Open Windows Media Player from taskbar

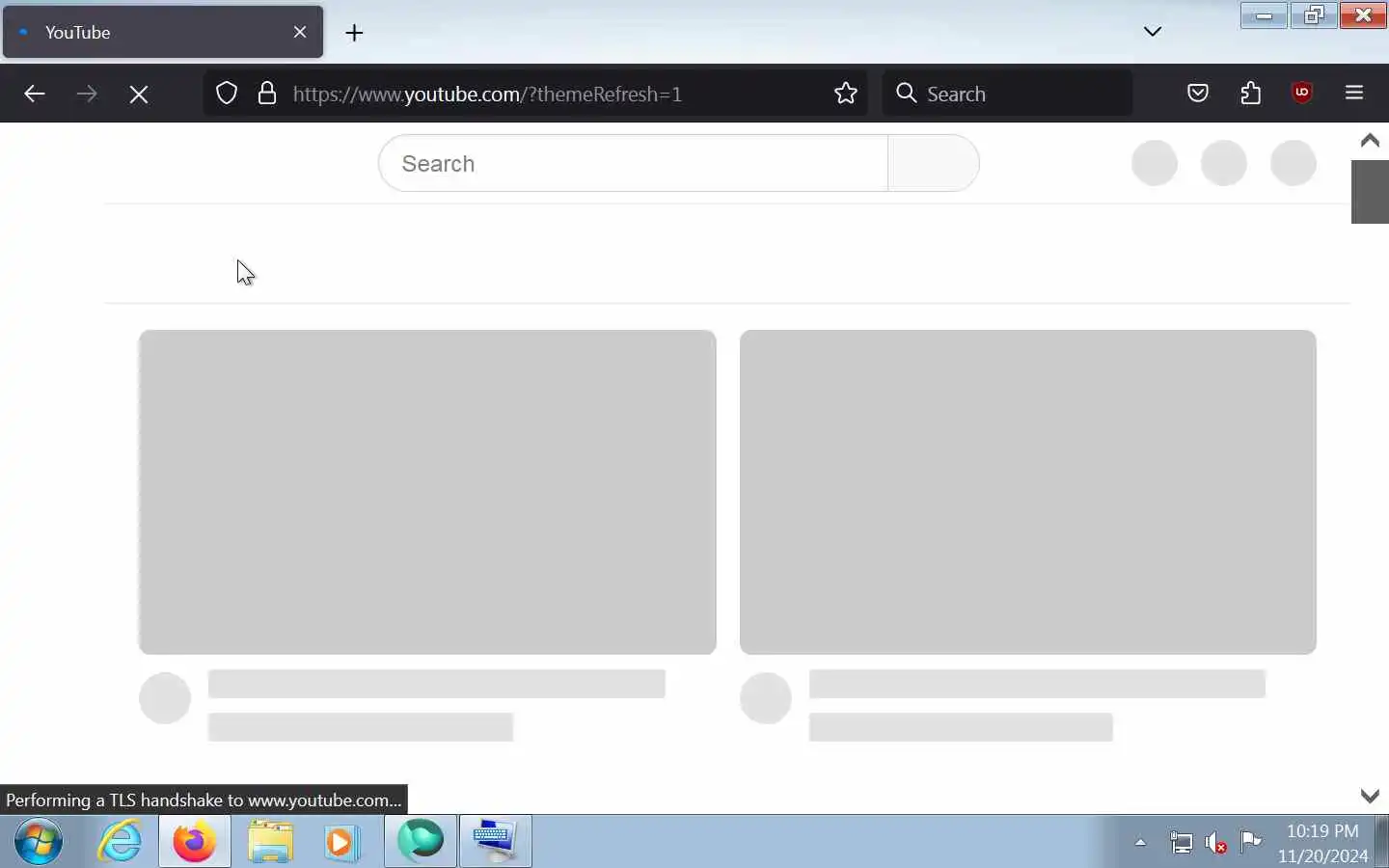(x=340, y=841)
